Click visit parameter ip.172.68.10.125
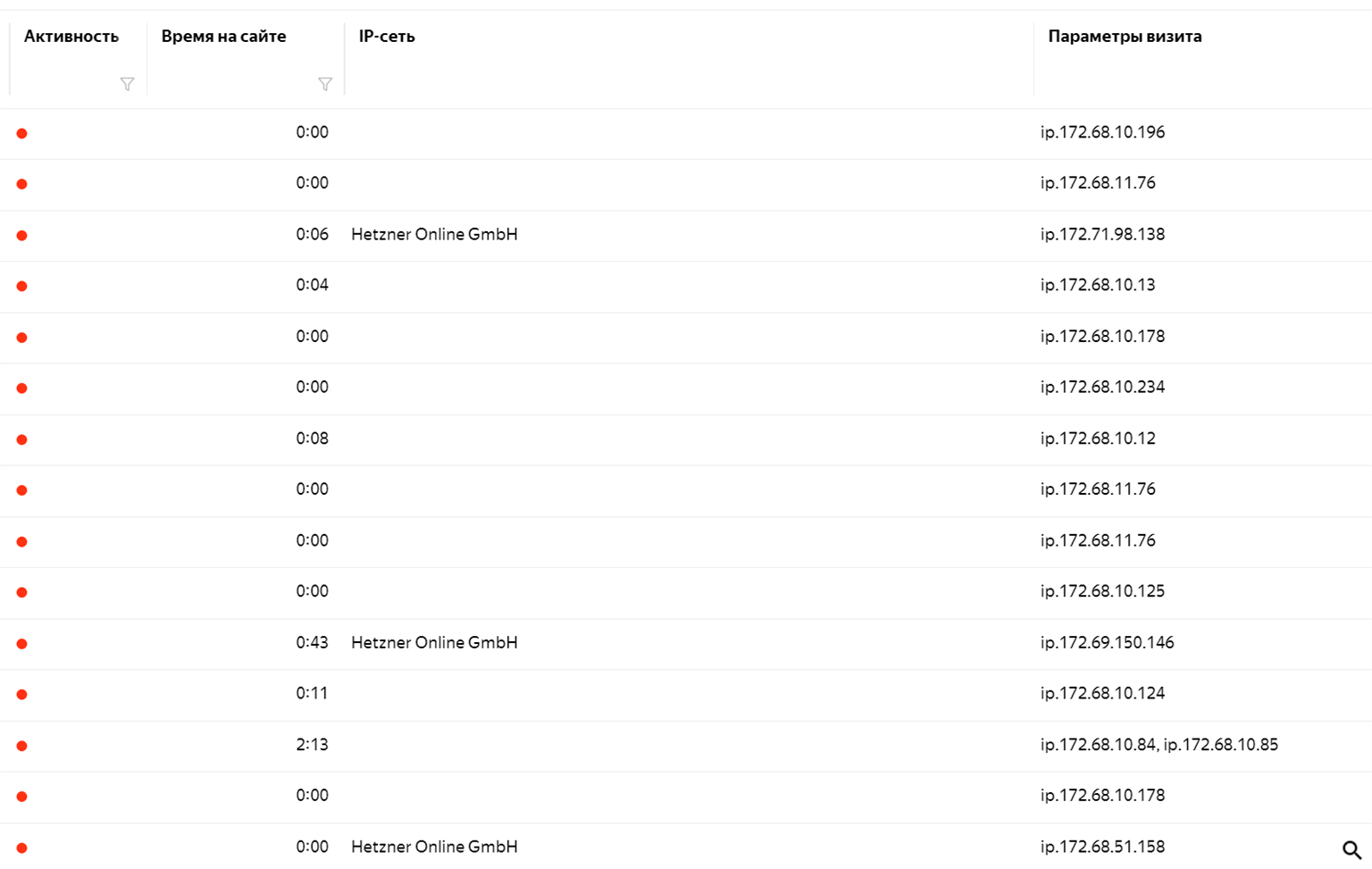Image resolution: width=1372 pixels, height=869 pixels. pos(1102,591)
